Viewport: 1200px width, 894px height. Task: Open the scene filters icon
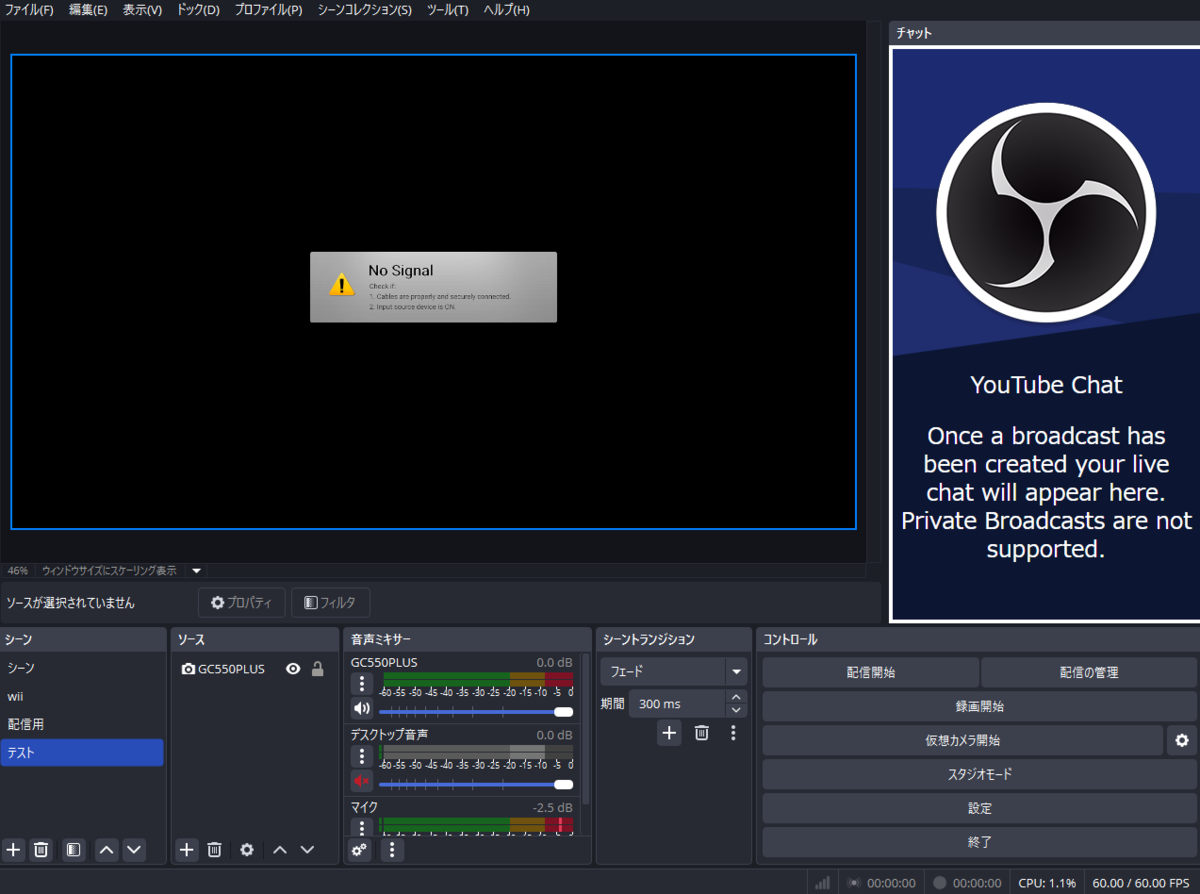click(x=73, y=849)
